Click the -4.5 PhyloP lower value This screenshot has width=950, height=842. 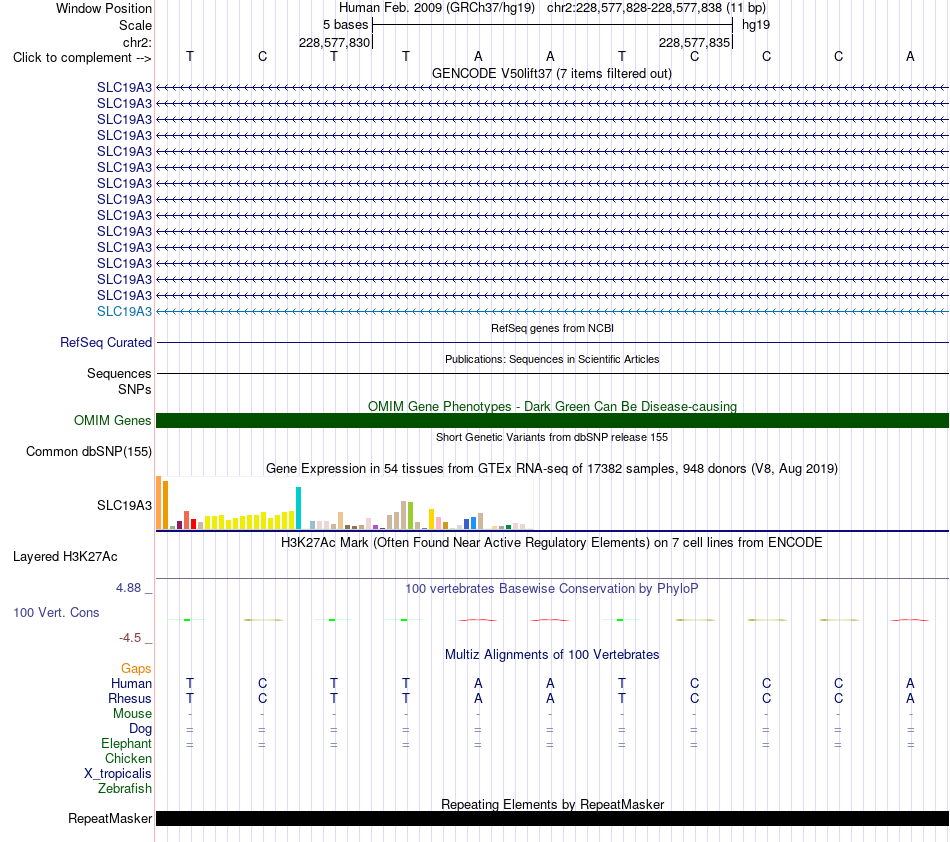[x=130, y=638]
